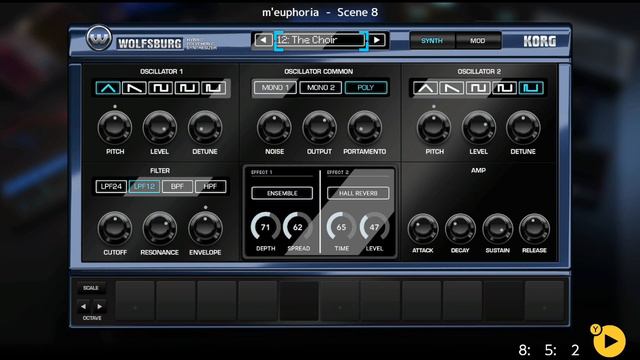Adjust Effect 2 Time dial showing 65
Viewport: 640px width, 360px height.
point(342,227)
